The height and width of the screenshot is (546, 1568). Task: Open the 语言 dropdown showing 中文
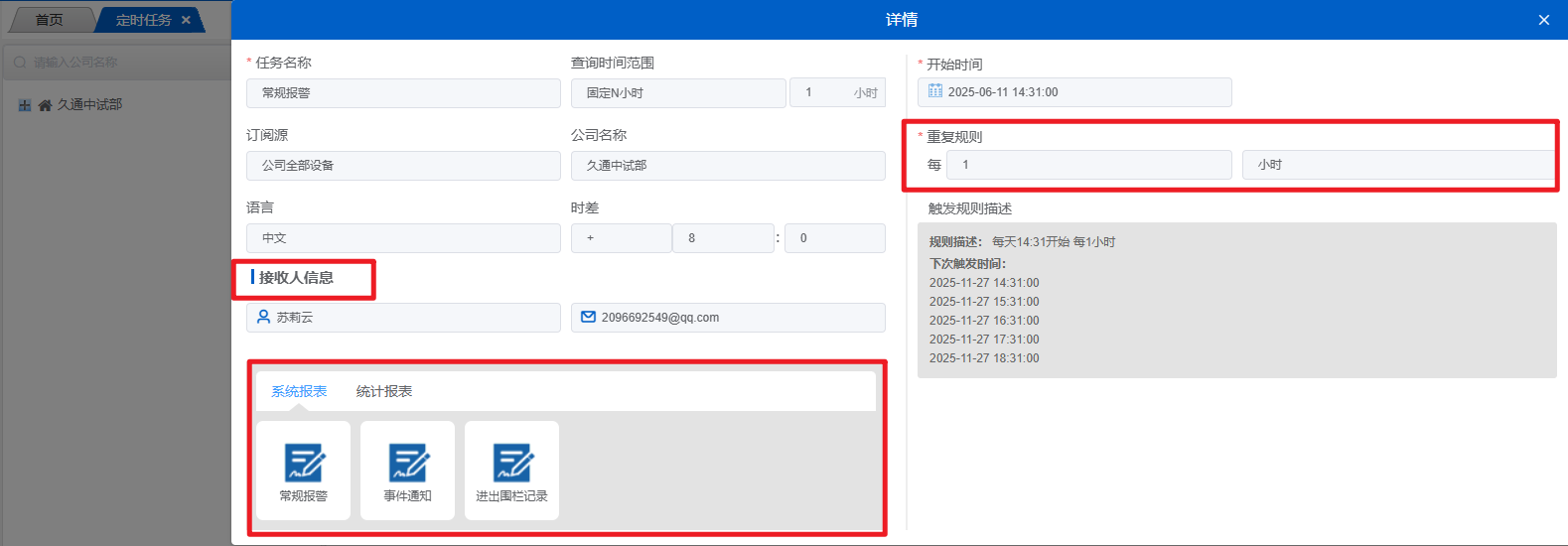point(403,238)
